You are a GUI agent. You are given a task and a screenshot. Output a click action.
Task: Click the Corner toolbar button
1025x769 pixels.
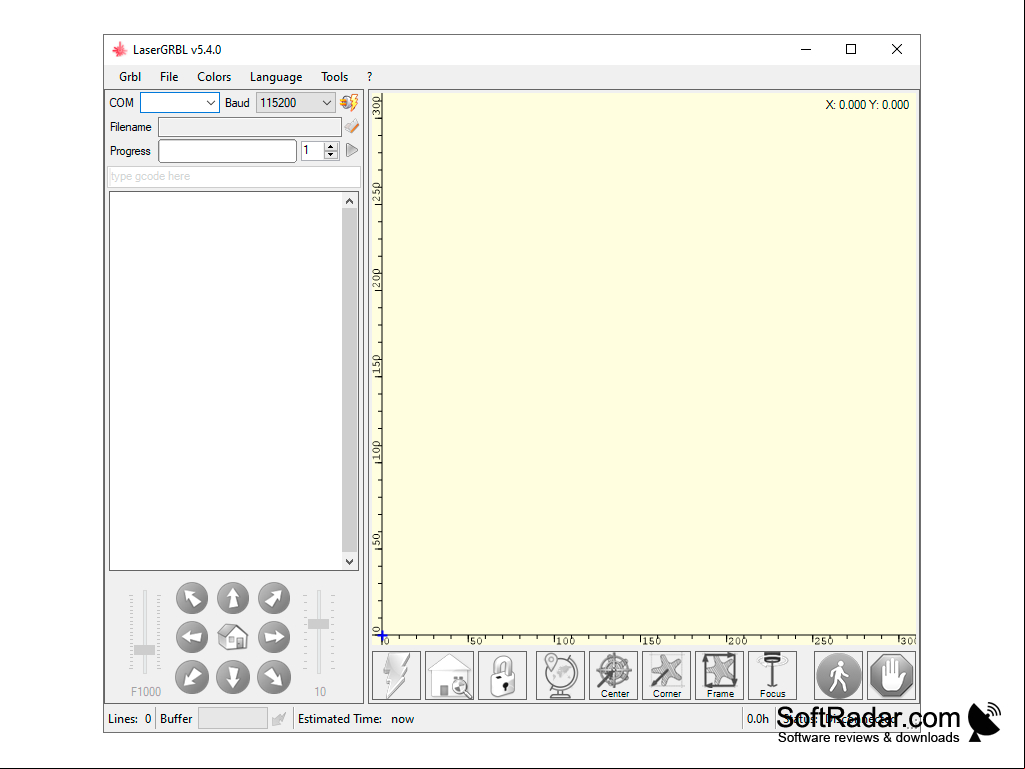pyautogui.click(x=666, y=675)
